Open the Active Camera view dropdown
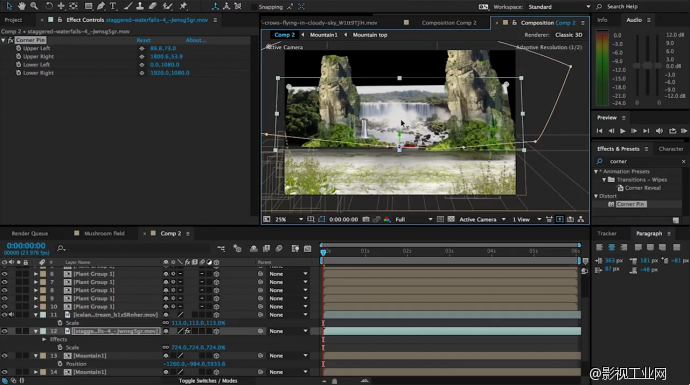Screen dimensions: 690x385 pyautogui.click(x=482, y=219)
